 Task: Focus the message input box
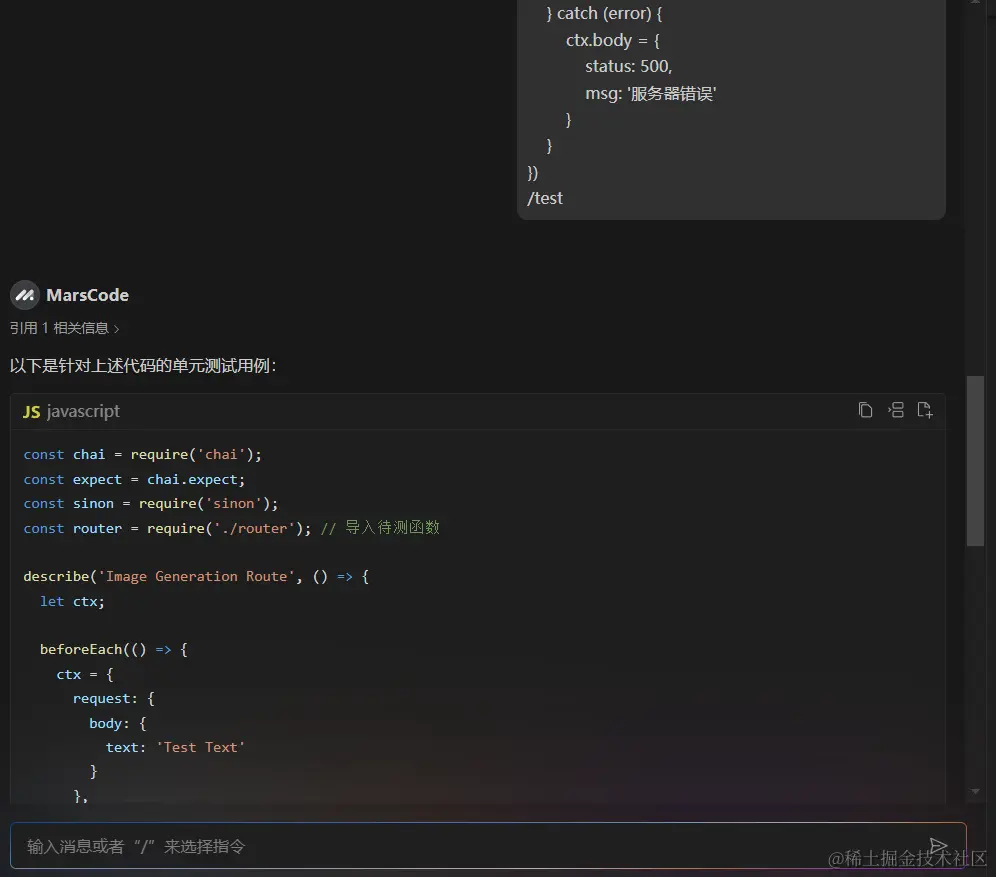[488, 846]
